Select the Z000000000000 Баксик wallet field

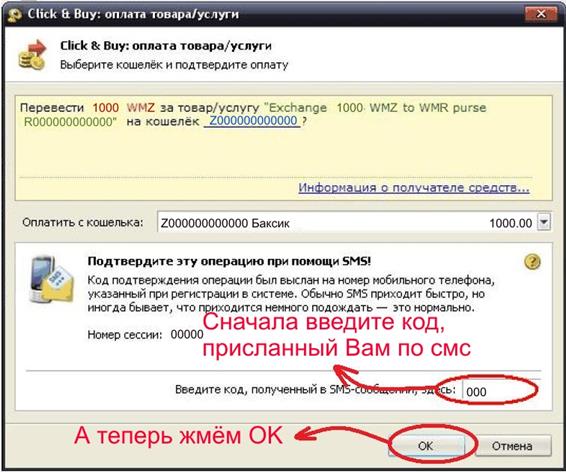tap(354, 222)
